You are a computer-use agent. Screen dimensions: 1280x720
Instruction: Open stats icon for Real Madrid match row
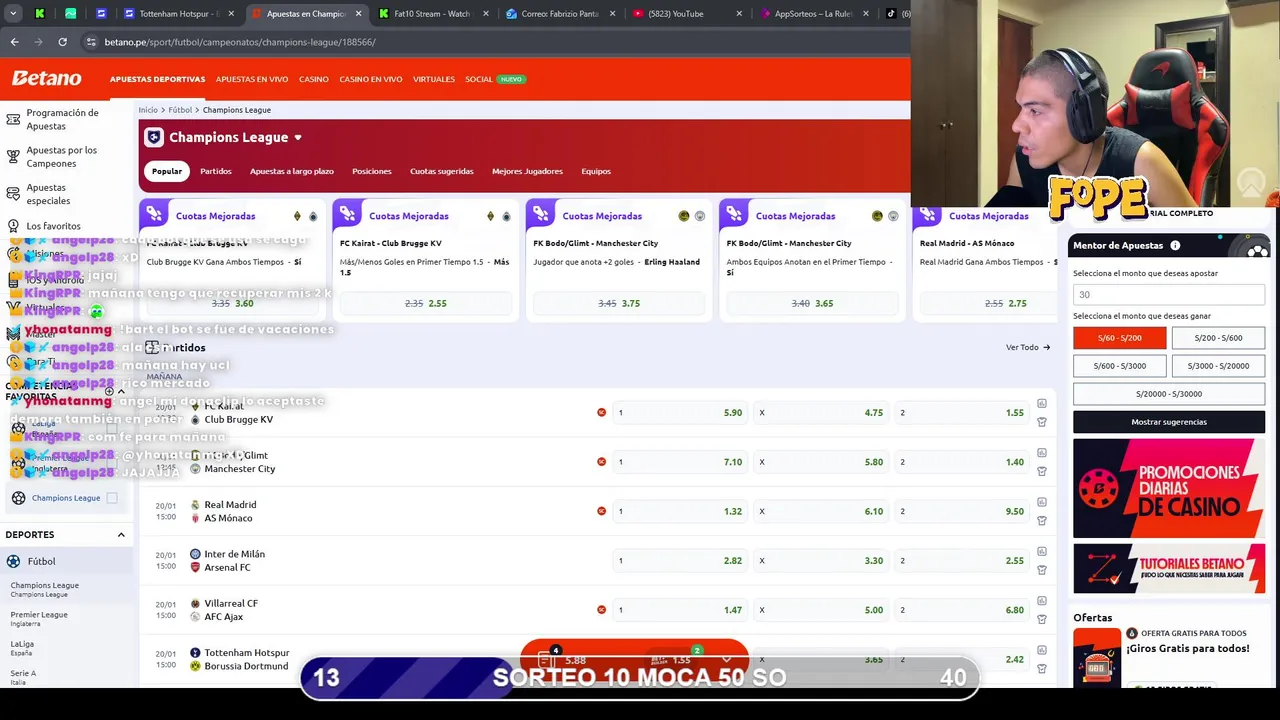pyautogui.click(x=1041, y=502)
